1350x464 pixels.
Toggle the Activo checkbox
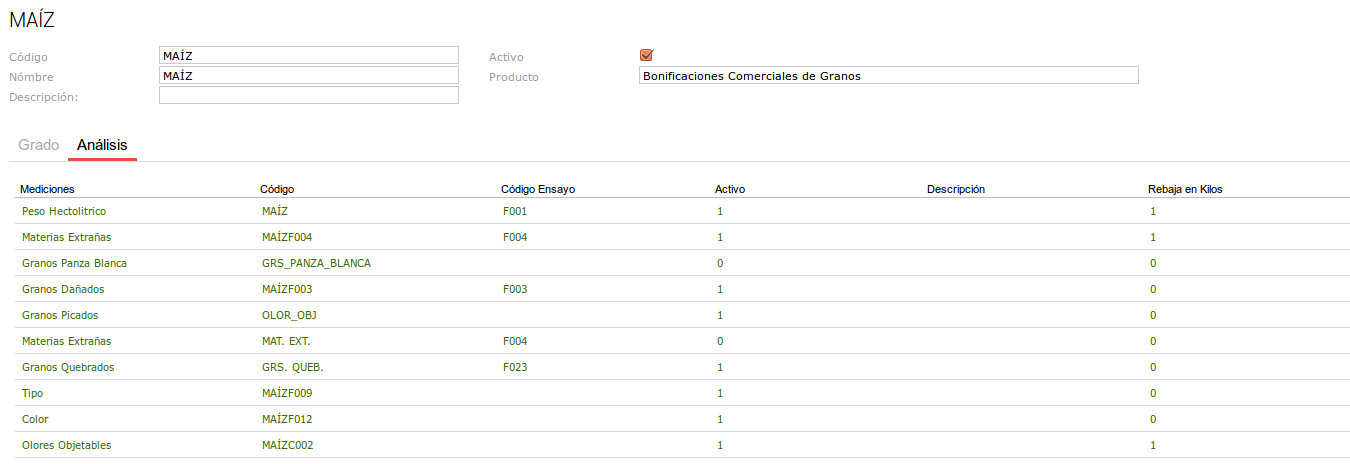click(645, 56)
